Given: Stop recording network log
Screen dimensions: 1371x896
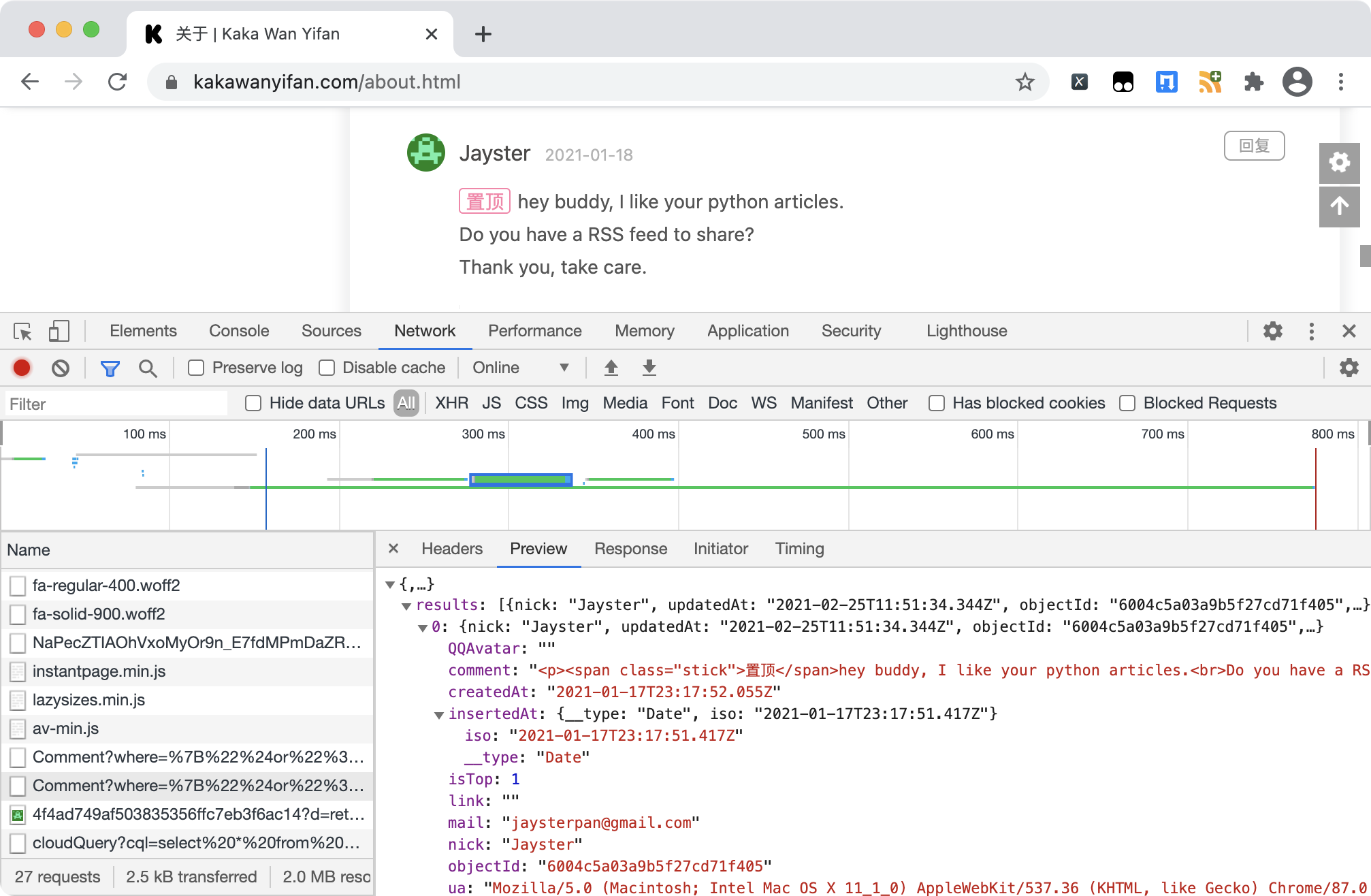Looking at the screenshot, I should coord(21,367).
